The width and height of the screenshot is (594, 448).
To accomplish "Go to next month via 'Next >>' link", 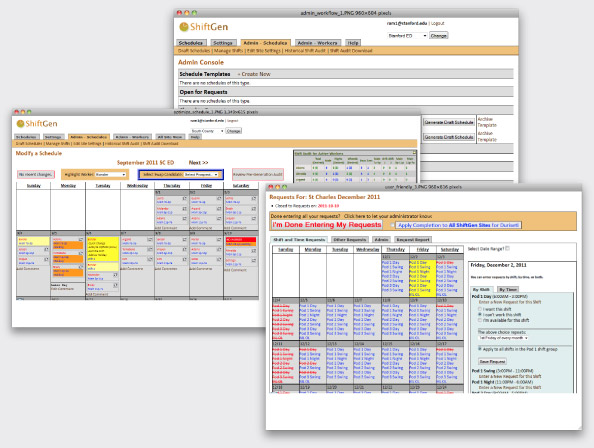I will (x=199, y=162).
